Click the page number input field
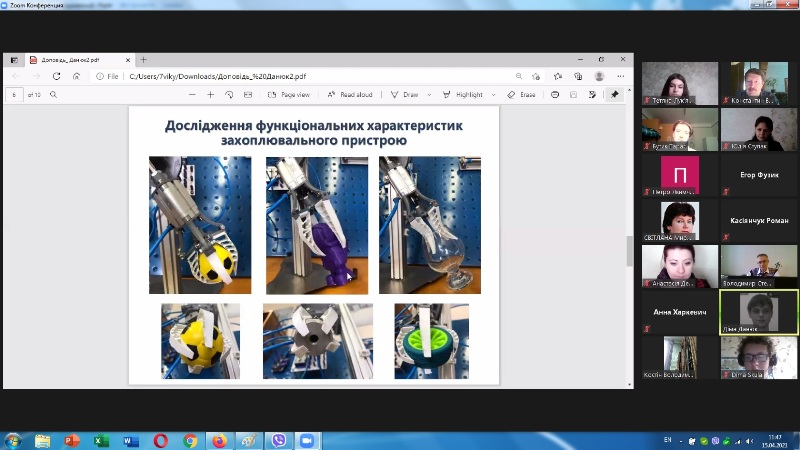This screenshot has width=800, height=450. (15, 95)
